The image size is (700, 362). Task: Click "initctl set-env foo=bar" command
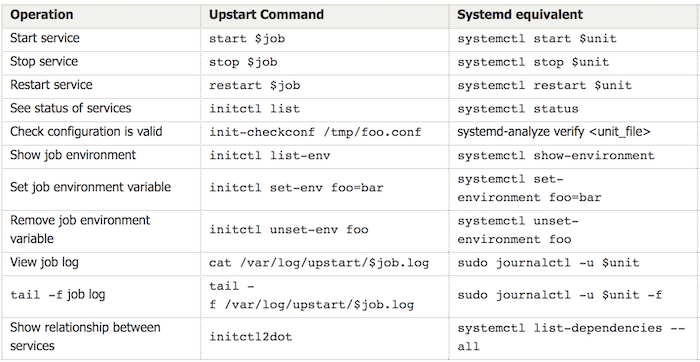tap(296, 187)
